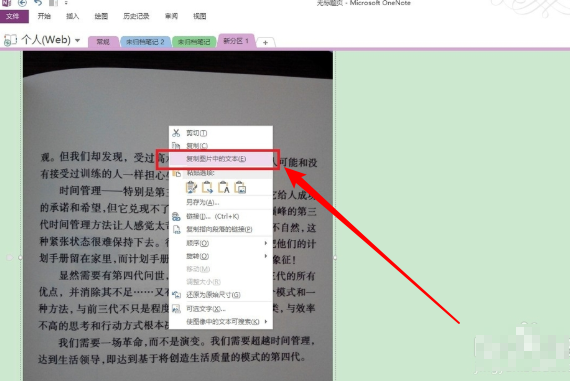Click the purple 文件 button
The width and height of the screenshot is (570, 381).
coord(14,16)
